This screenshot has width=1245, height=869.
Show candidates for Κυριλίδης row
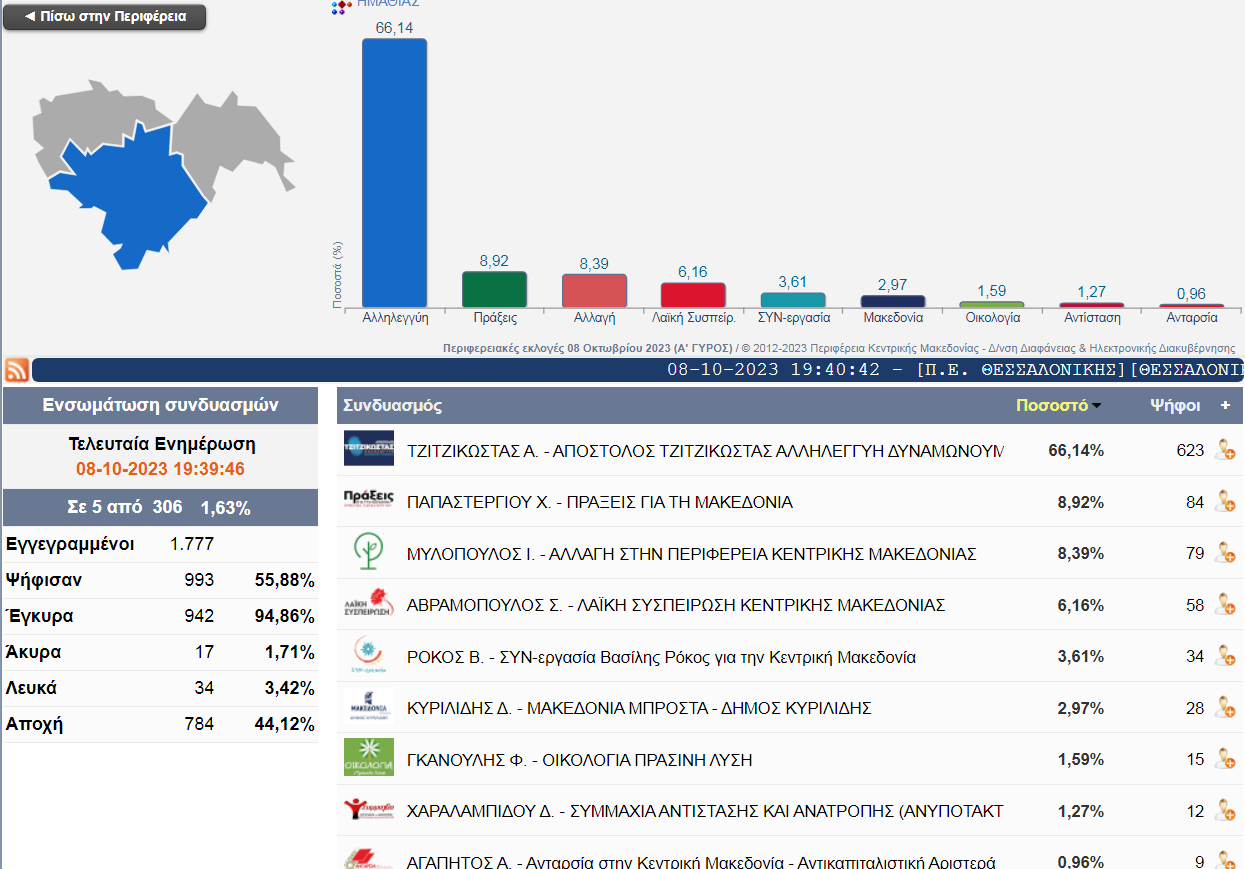1224,708
